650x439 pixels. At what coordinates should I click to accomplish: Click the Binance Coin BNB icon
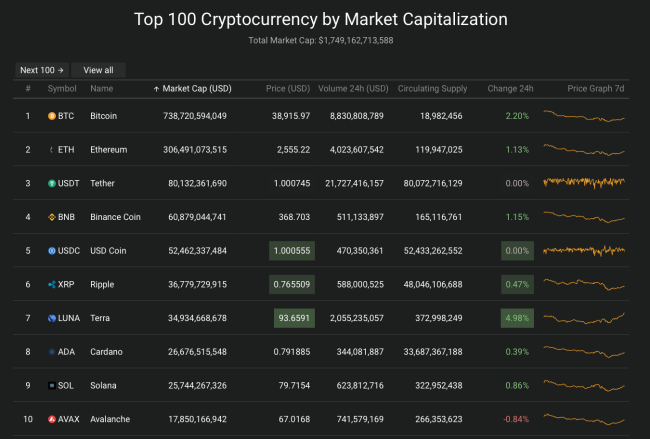coord(52,217)
